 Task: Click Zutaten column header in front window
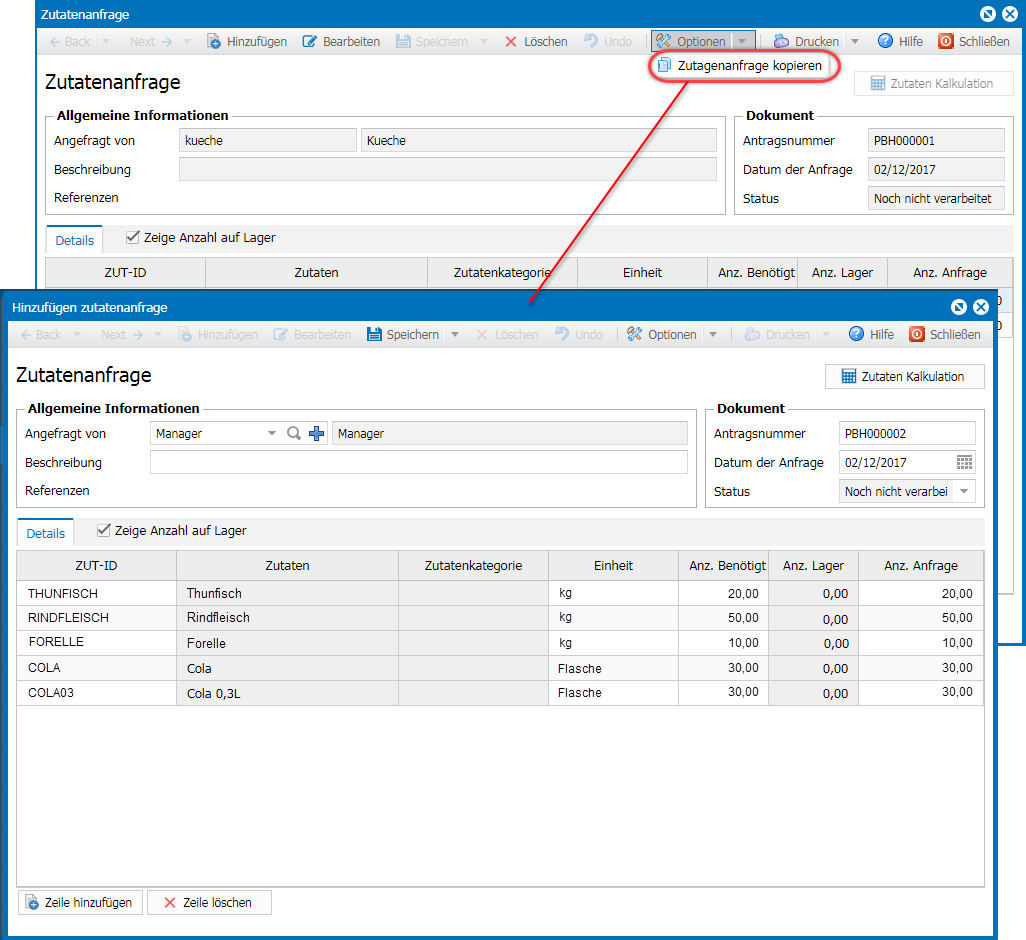[287, 565]
